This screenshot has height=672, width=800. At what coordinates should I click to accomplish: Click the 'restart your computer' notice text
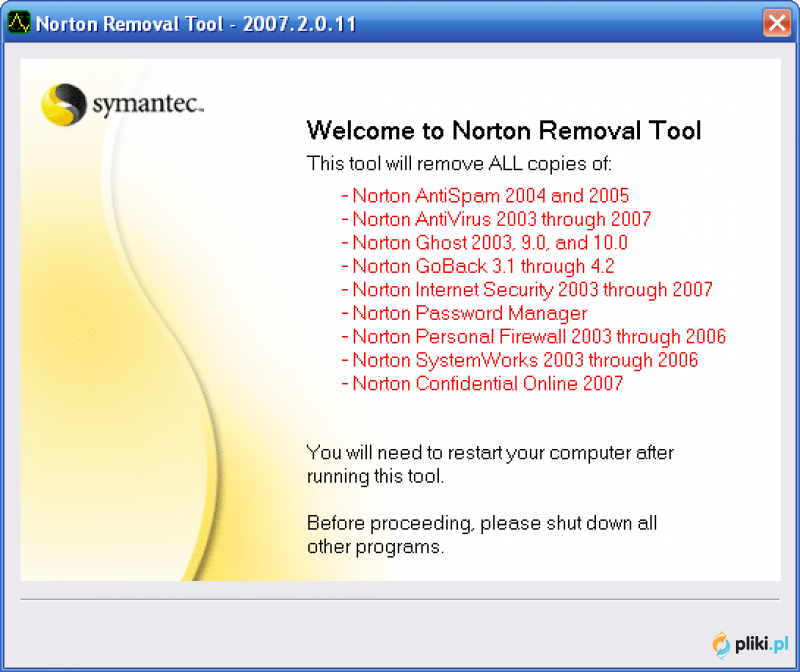pyautogui.click(x=490, y=464)
